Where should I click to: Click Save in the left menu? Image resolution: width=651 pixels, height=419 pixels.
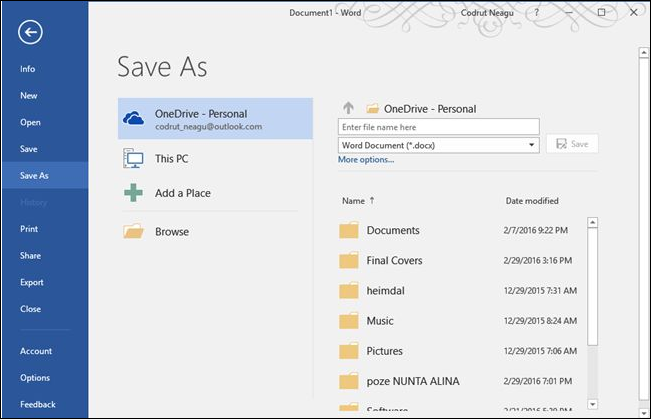tap(29, 149)
